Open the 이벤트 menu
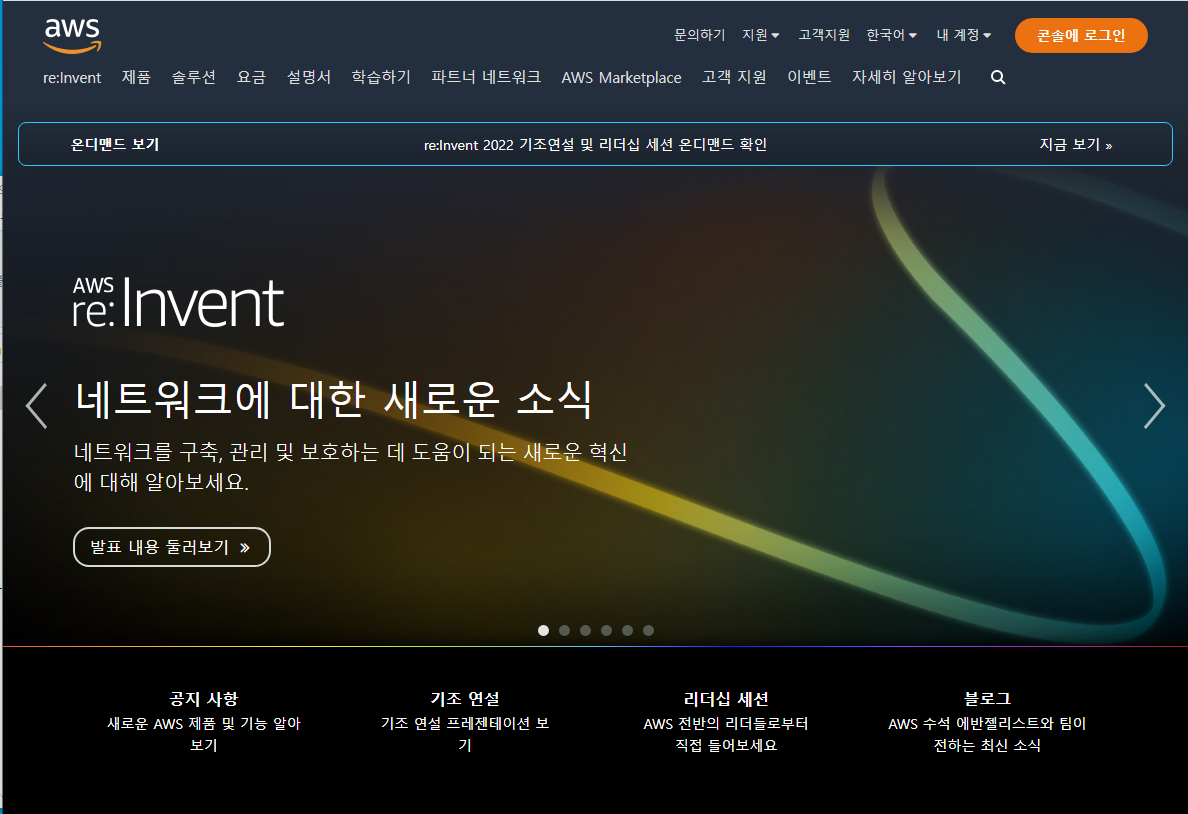Screen dimensions: 1188x814 tap(809, 77)
